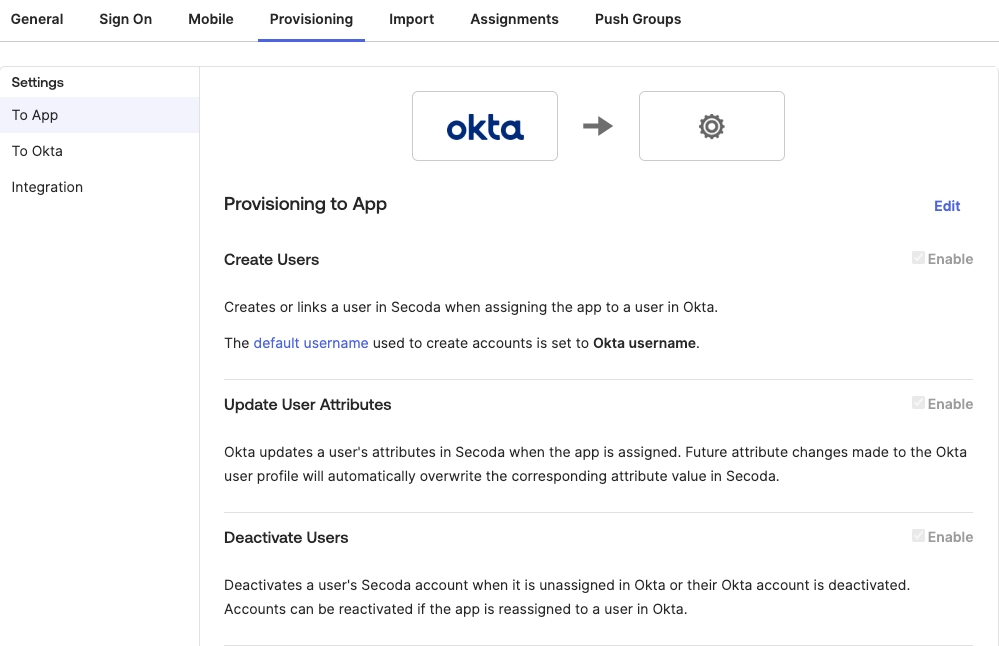Click the Okta logo box
This screenshot has height=646, width=999.
pos(485,126)
